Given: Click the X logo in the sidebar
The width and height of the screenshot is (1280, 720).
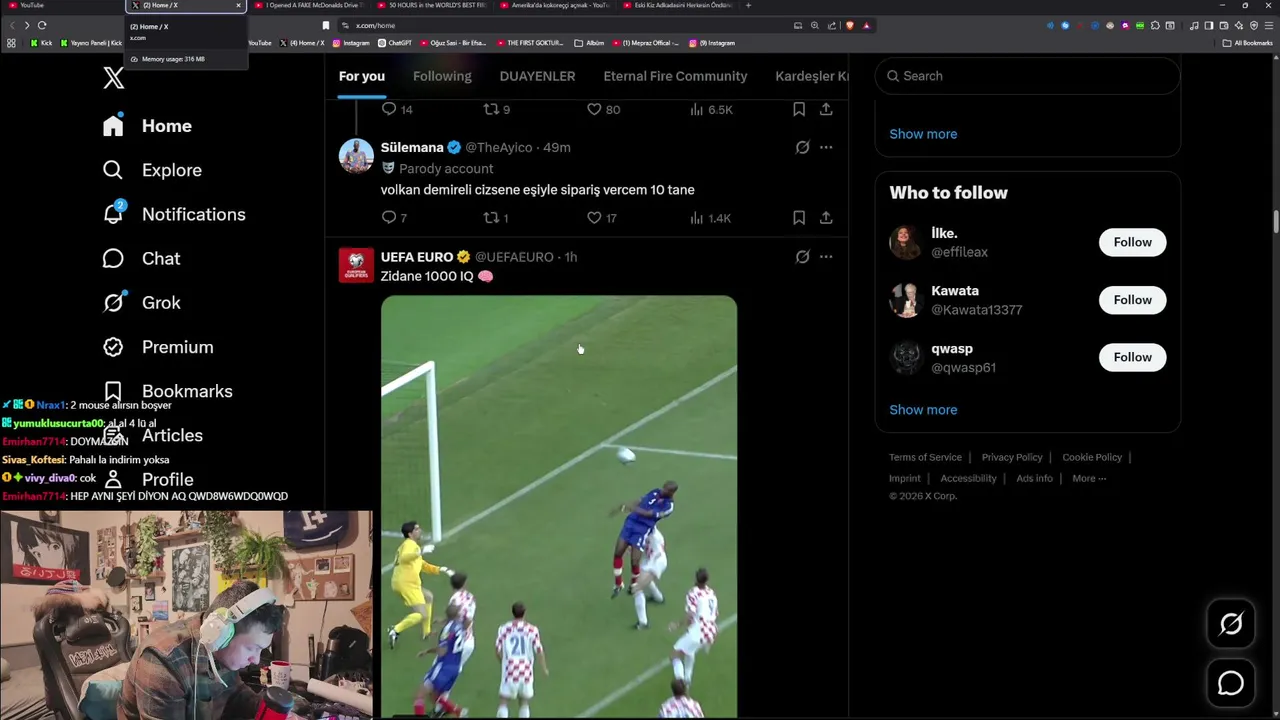Looking at the screenshot, I should 113,78.
